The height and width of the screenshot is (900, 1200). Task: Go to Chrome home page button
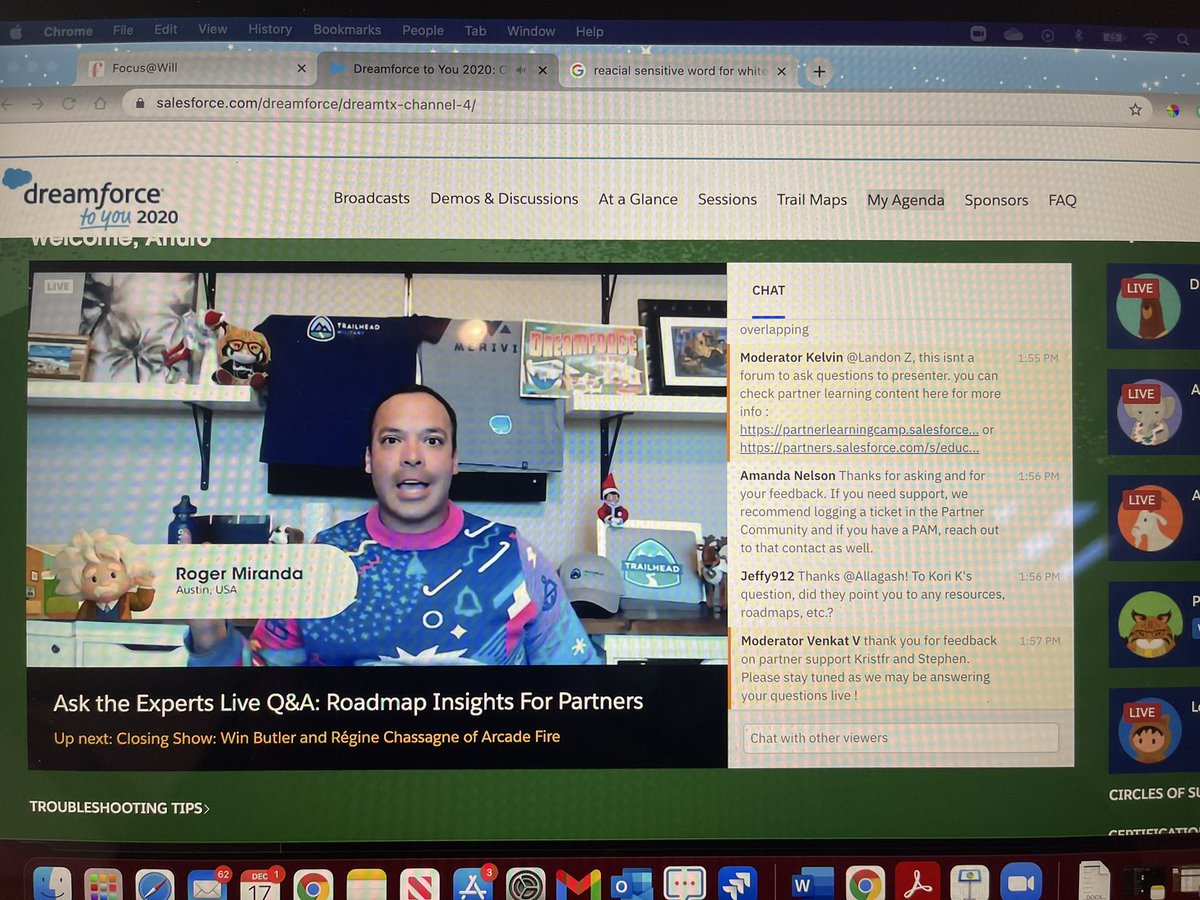[100, 103]
